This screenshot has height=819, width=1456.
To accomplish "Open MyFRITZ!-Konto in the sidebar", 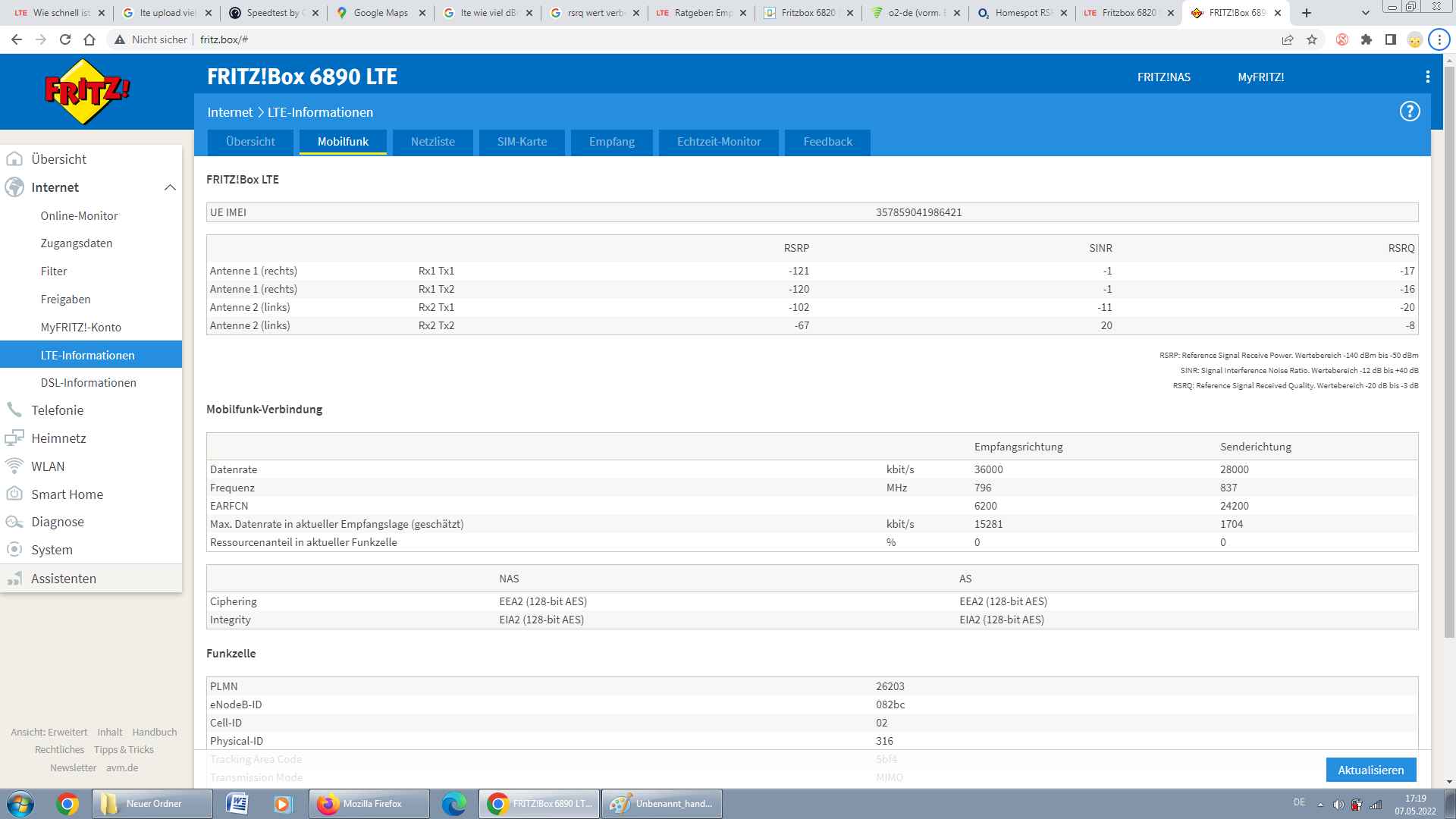I will 81,328.
